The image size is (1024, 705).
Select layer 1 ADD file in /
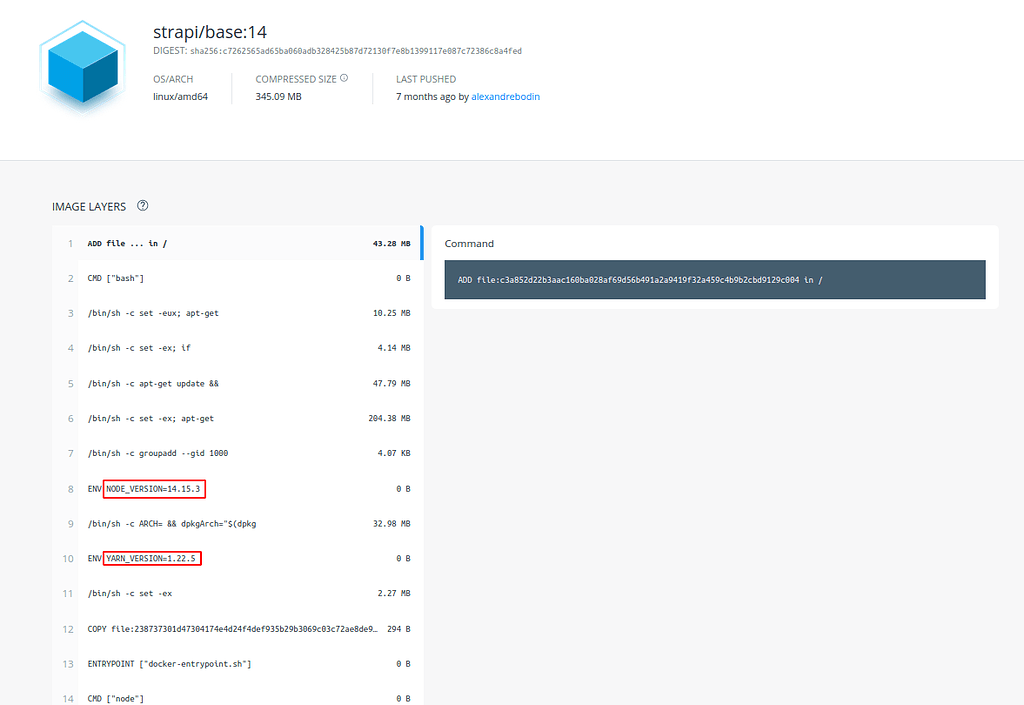[240, 243]
